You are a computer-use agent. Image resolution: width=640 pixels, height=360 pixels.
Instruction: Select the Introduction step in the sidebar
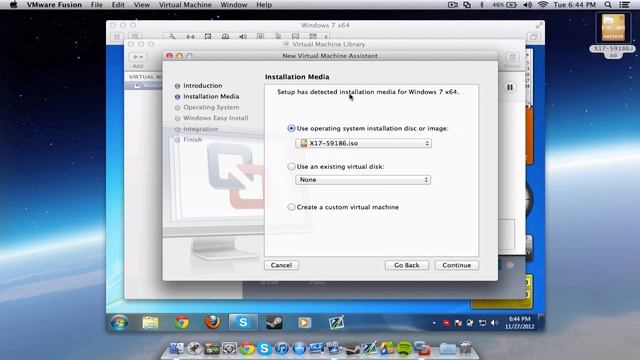(x=202, y=86)
